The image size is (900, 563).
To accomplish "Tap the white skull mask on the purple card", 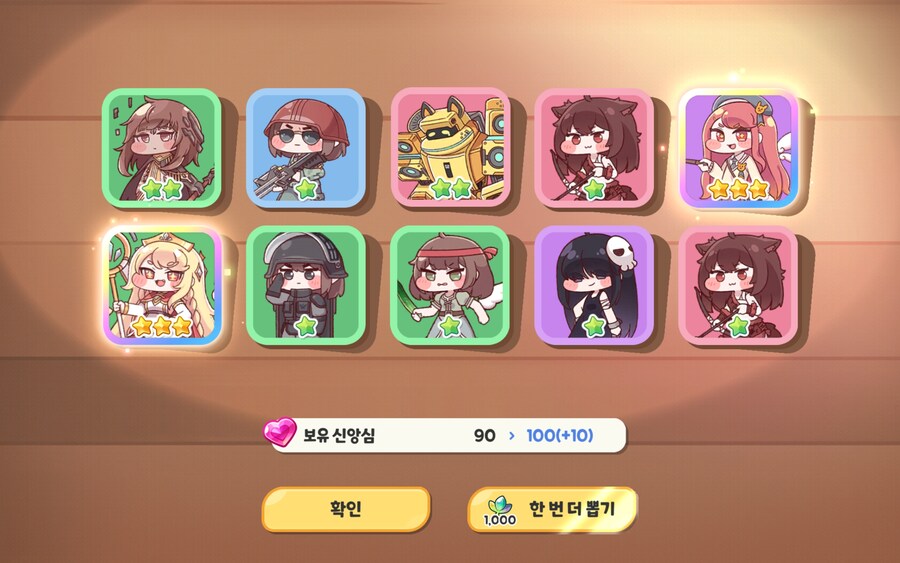I will pyautogui.click(x=621, y=253).
